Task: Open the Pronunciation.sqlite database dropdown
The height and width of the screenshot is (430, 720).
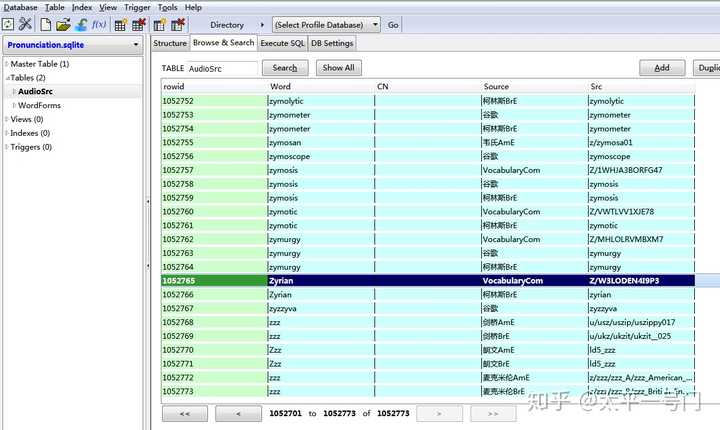Action: coord(73,45)
